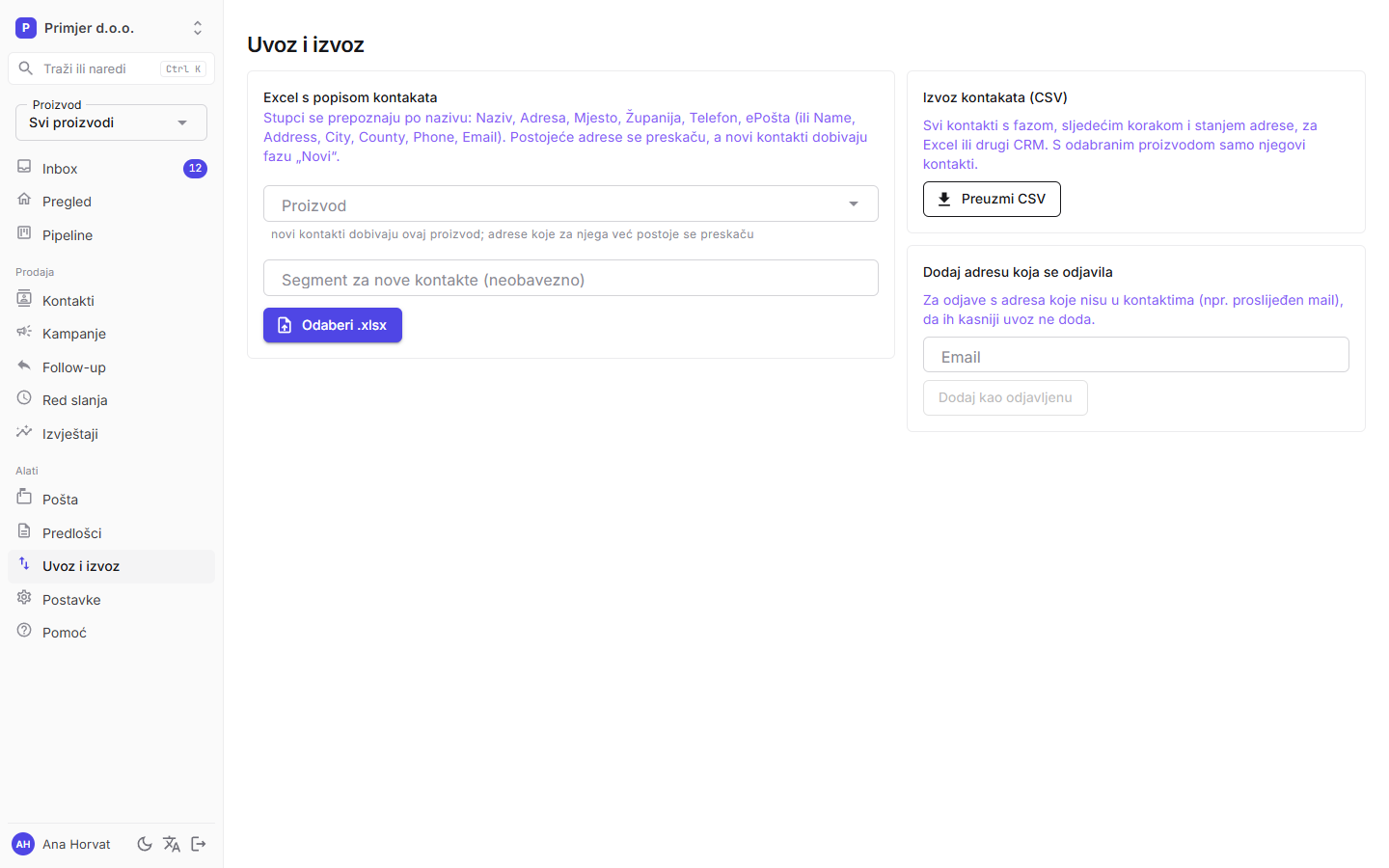Screen dimensions: 1389x868
Task: Open the Izvještaji chart icon
Action: (24, 432)
